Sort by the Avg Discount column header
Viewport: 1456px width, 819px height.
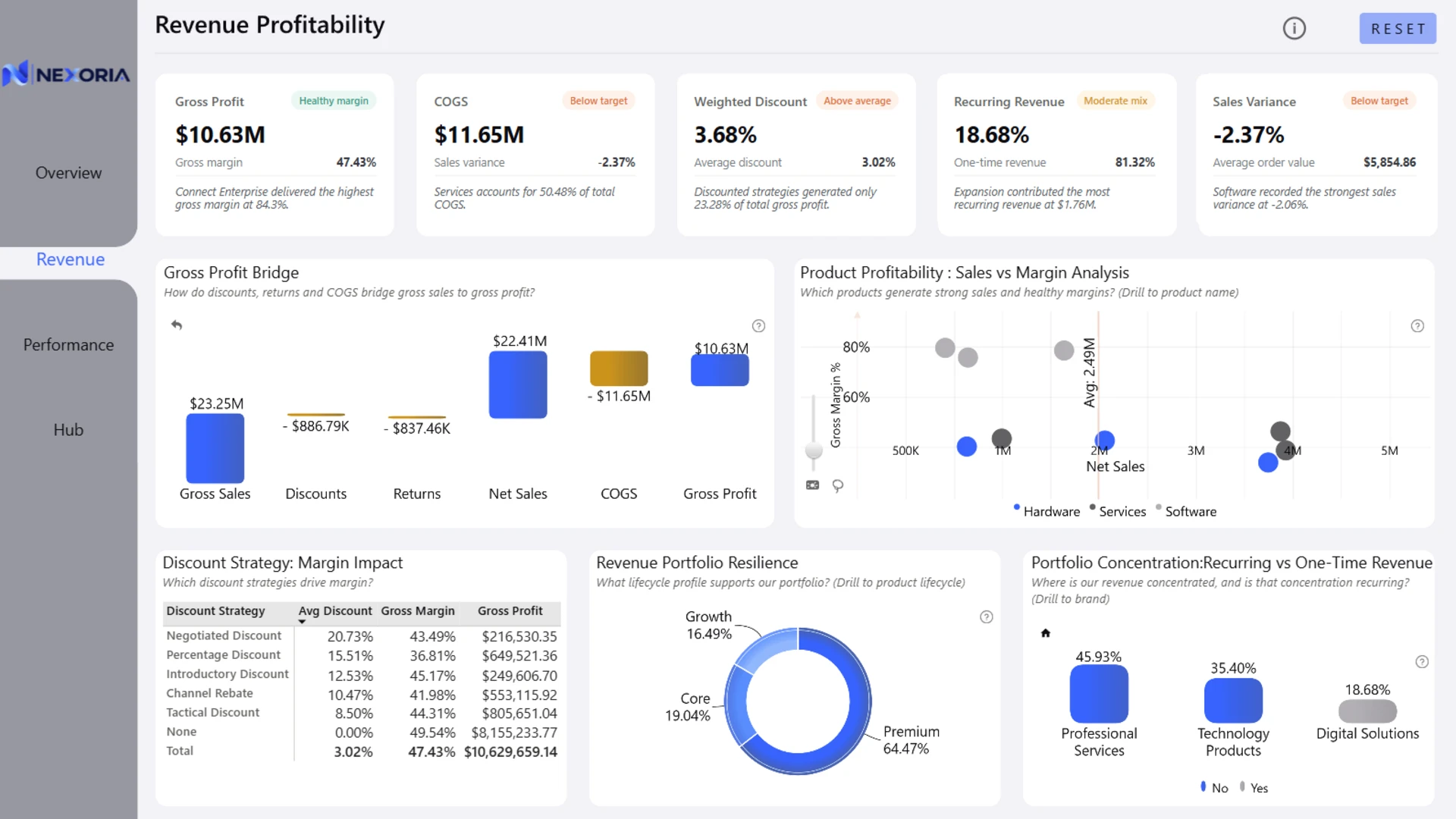(334, 611)
